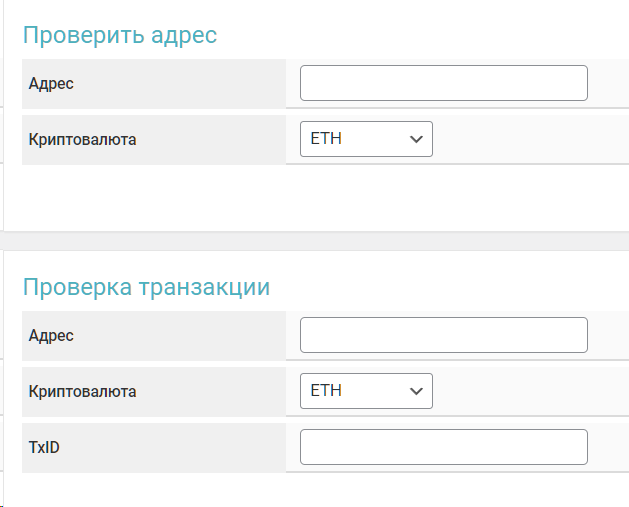
Task: Open the Криптовалюта dropdown in Проверка транзакции
Action: point(366,391)
